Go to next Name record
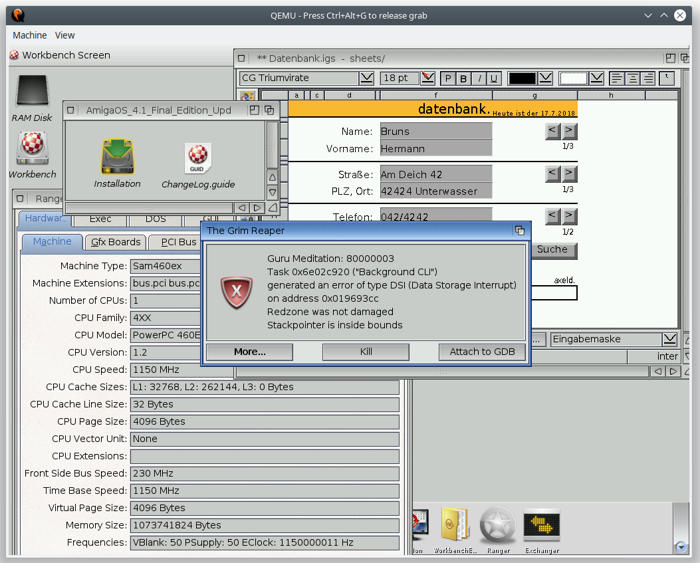700x563 pixels. coord(569,131)
